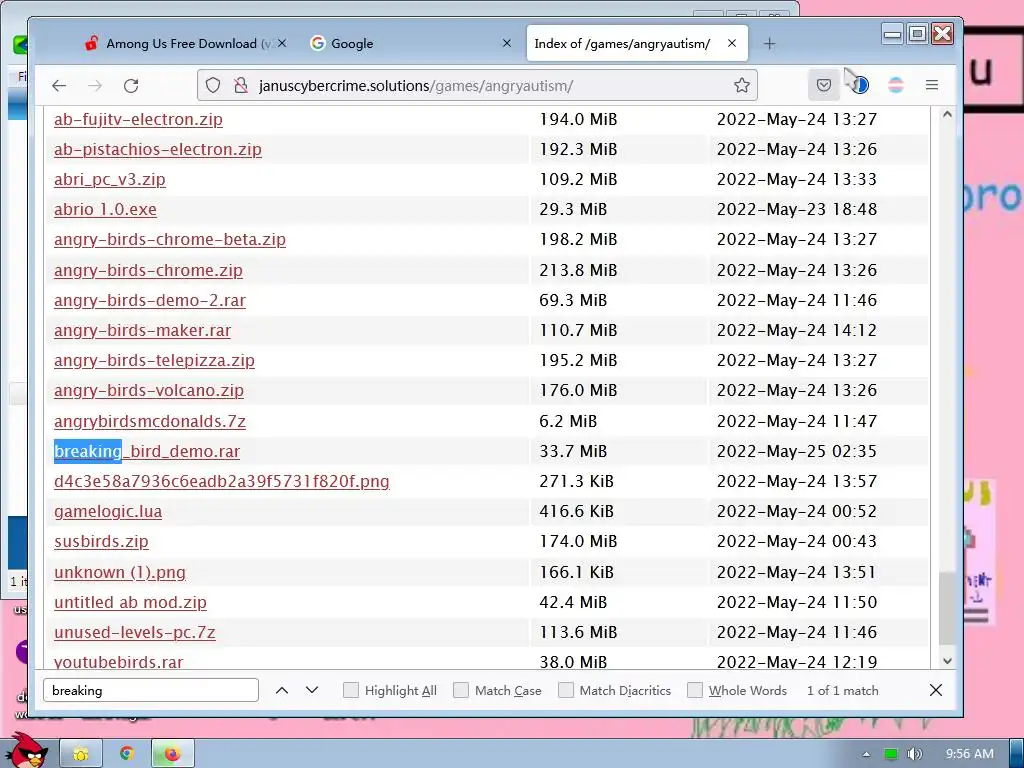Download abrio 1.0.exe

(x=105, y=210)
